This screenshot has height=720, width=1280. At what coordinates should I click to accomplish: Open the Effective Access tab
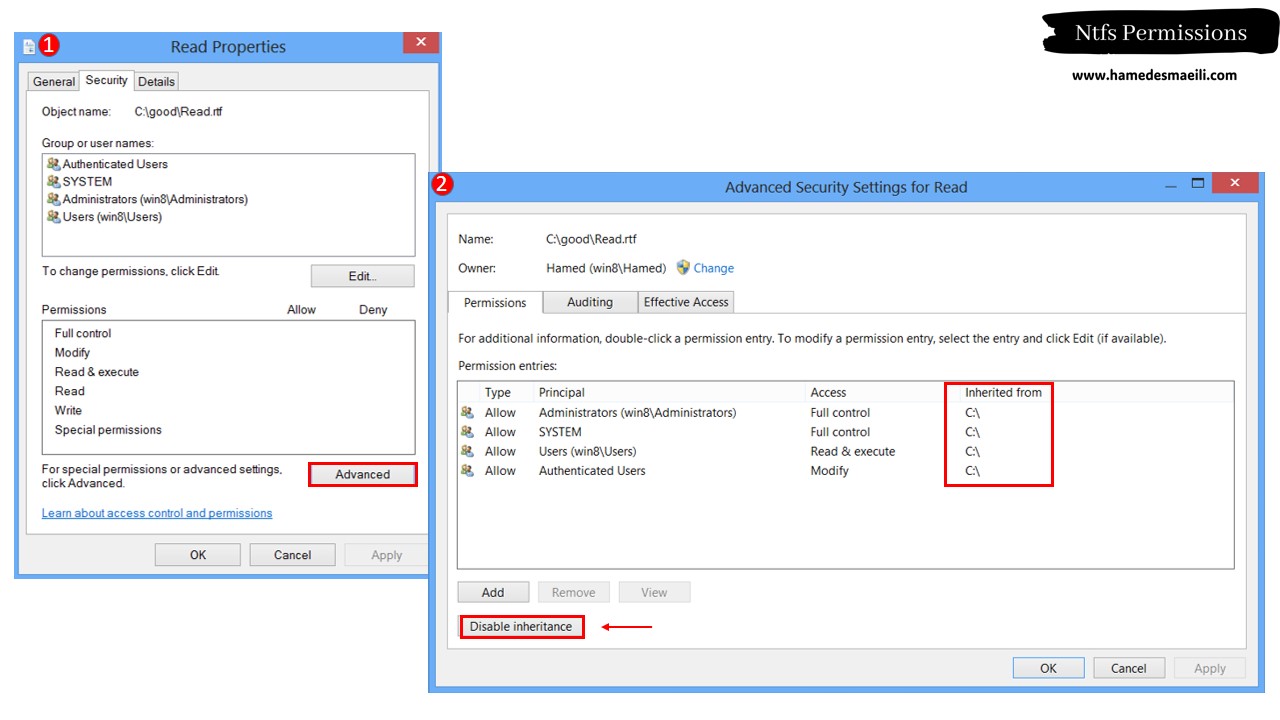coord(686,302)
